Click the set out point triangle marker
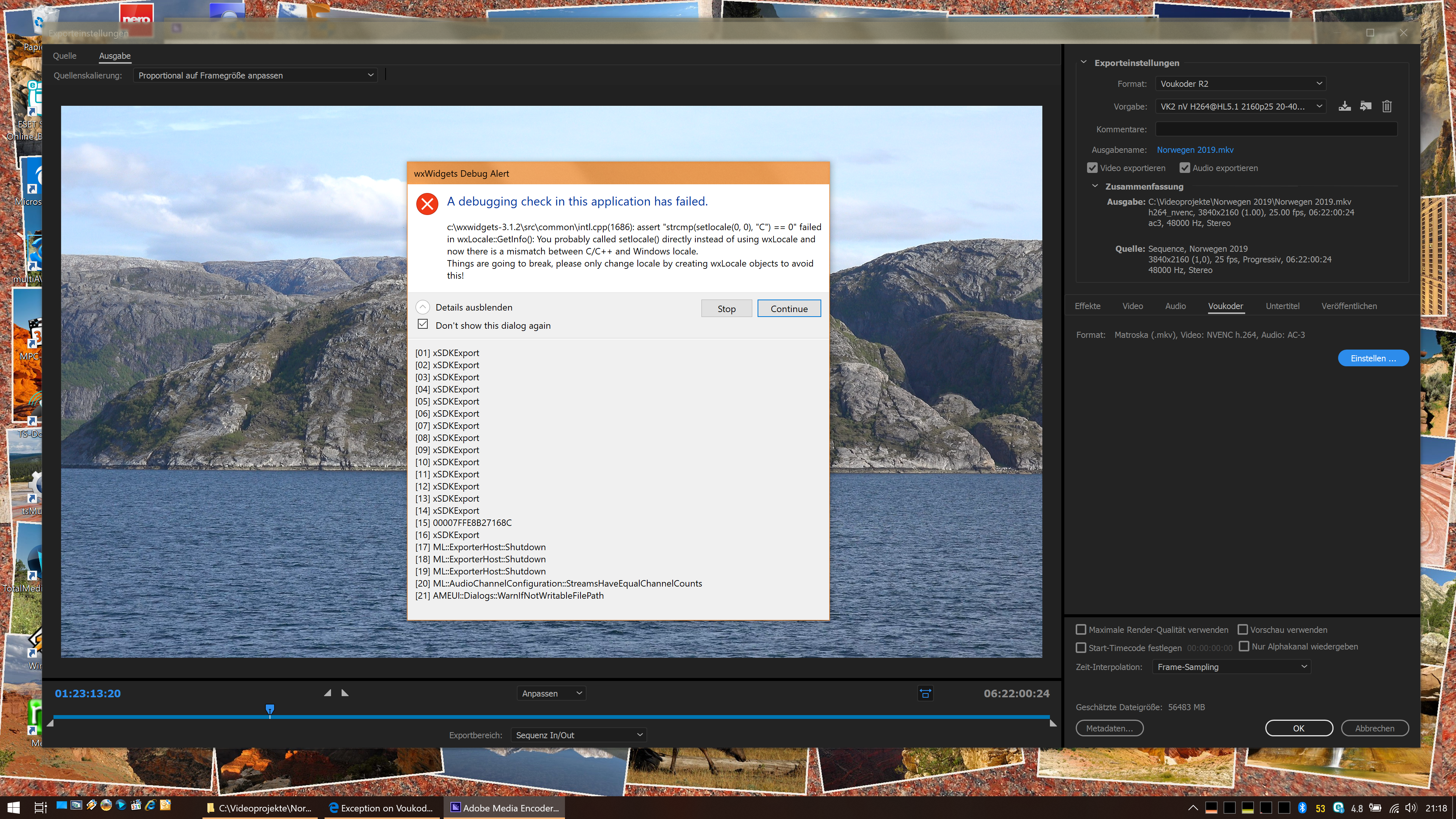Viewport: 1456px width, 819px height. click(345, 693)
